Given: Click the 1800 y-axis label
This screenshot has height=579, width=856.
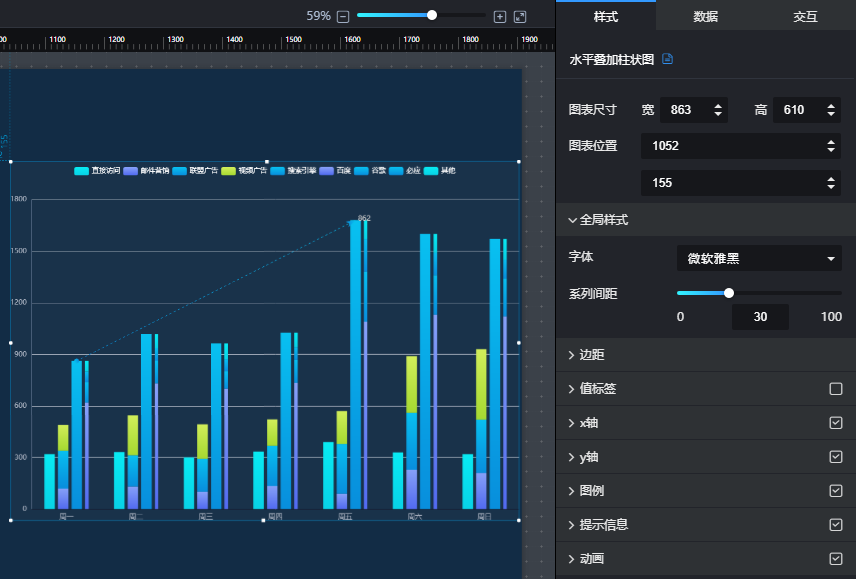Looking at the screenshot, I should click(x=19, y=199).
